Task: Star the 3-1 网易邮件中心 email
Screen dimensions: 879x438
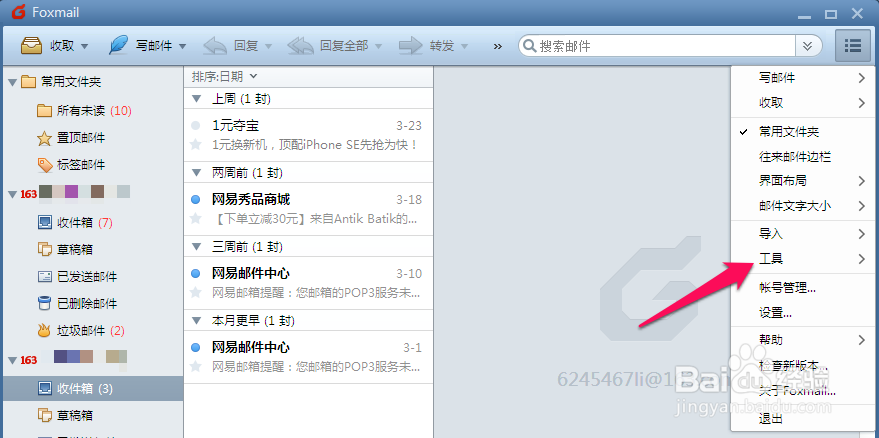Action: (196, 367)
